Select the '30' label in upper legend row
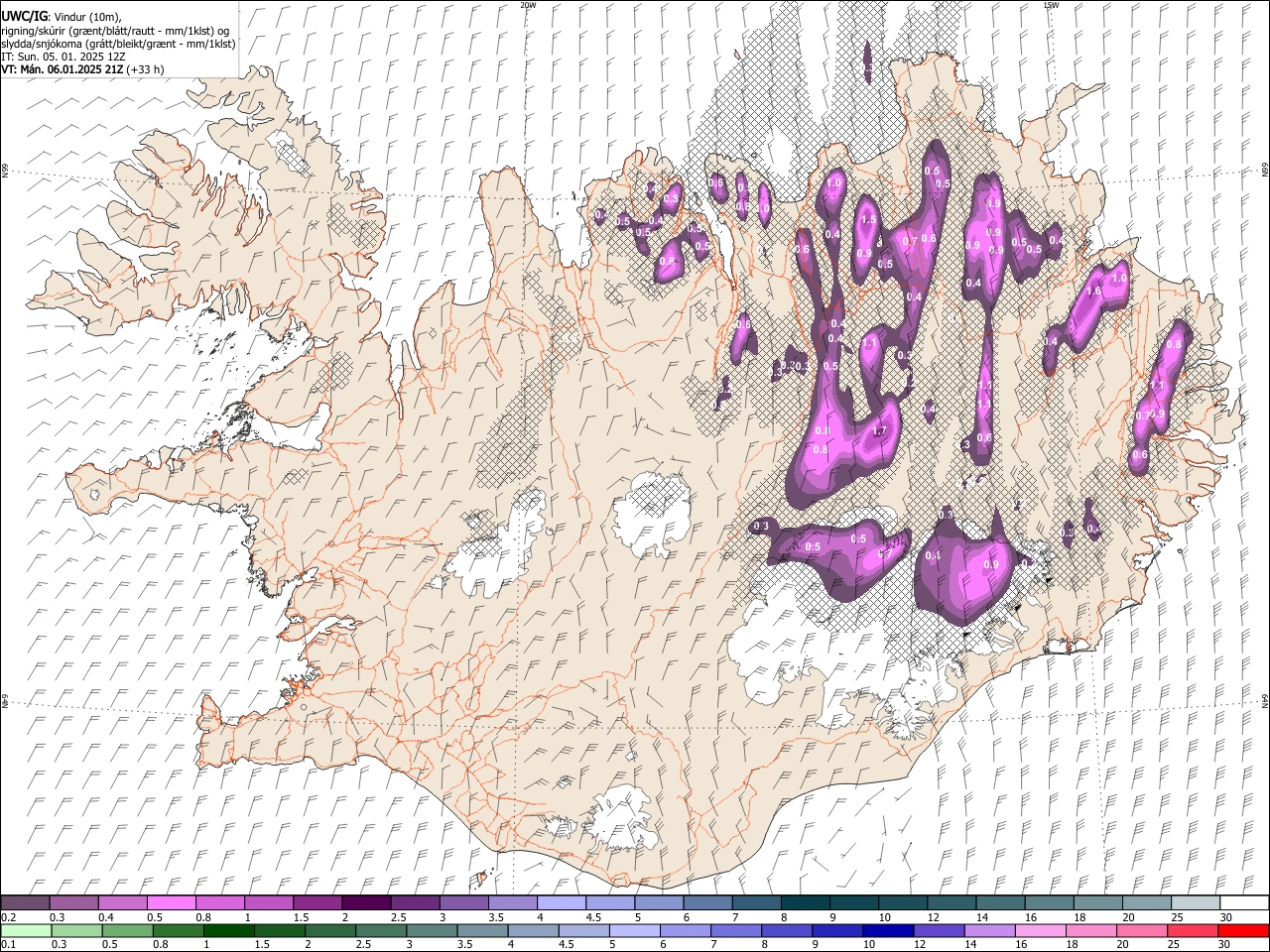1270x952 pixels. click(1226, 917)
